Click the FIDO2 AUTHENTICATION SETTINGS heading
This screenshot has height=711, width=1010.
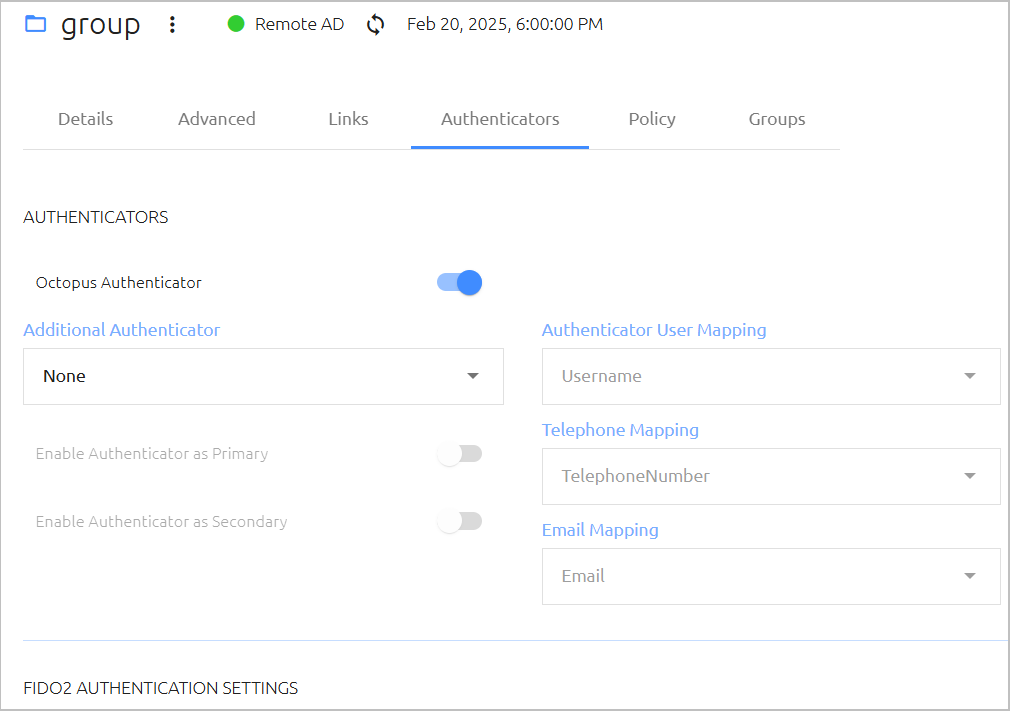pos(160,688)
